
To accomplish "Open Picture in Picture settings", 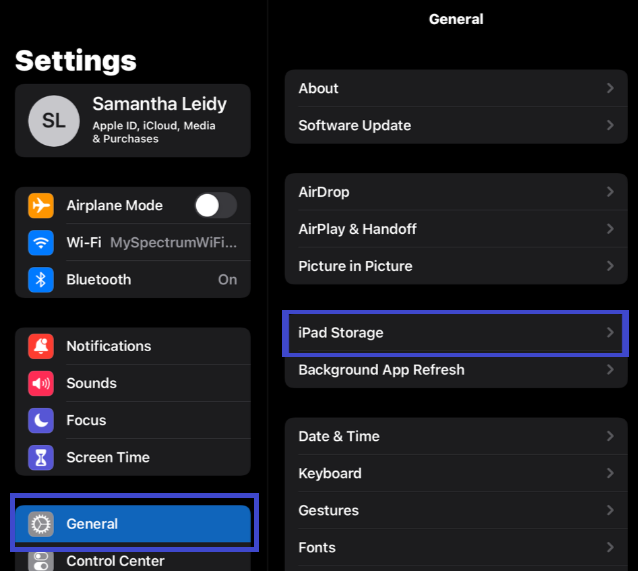I will click(456, 266).
